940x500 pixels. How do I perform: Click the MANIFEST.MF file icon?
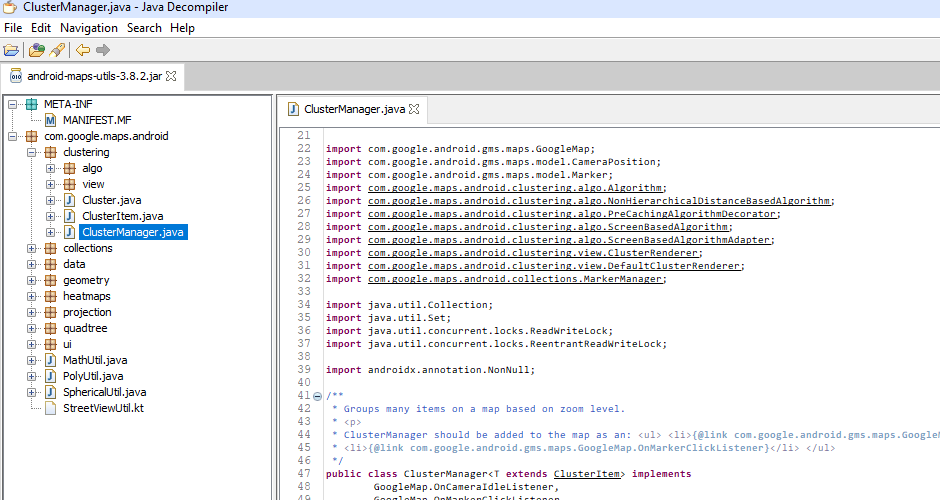click(x=51, y=121)
